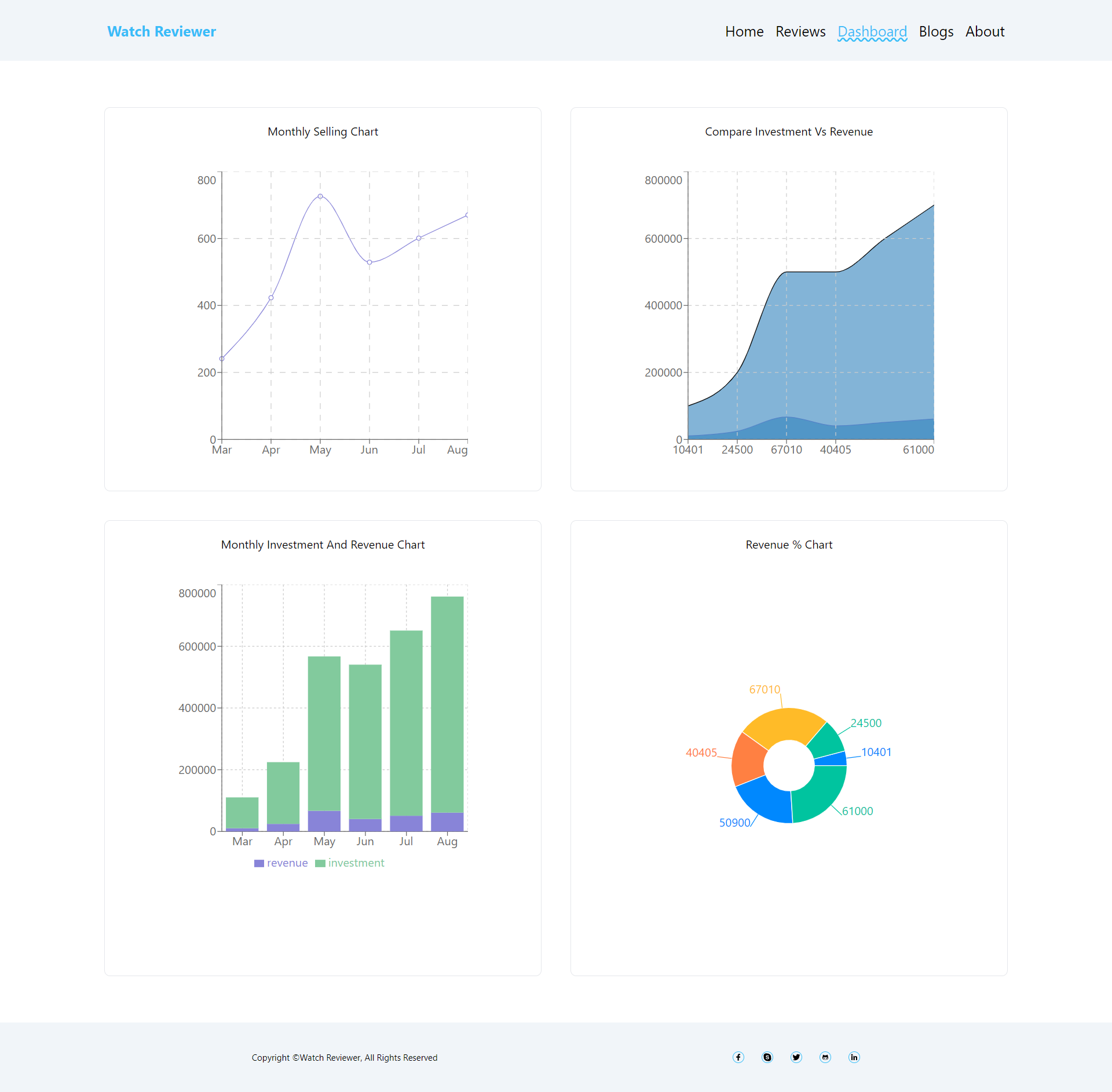Select the Dashboard navigation tab
The width and height of the screenshot is (1112, 1092).
(x=872, y=31)
